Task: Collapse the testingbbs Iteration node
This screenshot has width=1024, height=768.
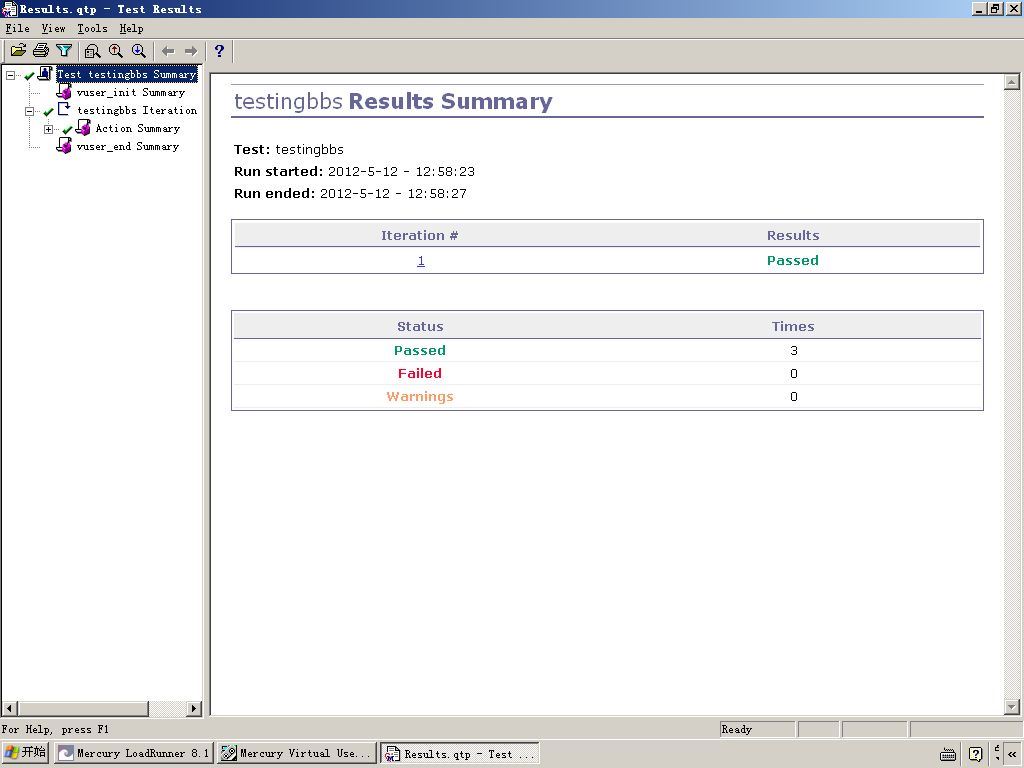Action: click(x=29, y=111)
